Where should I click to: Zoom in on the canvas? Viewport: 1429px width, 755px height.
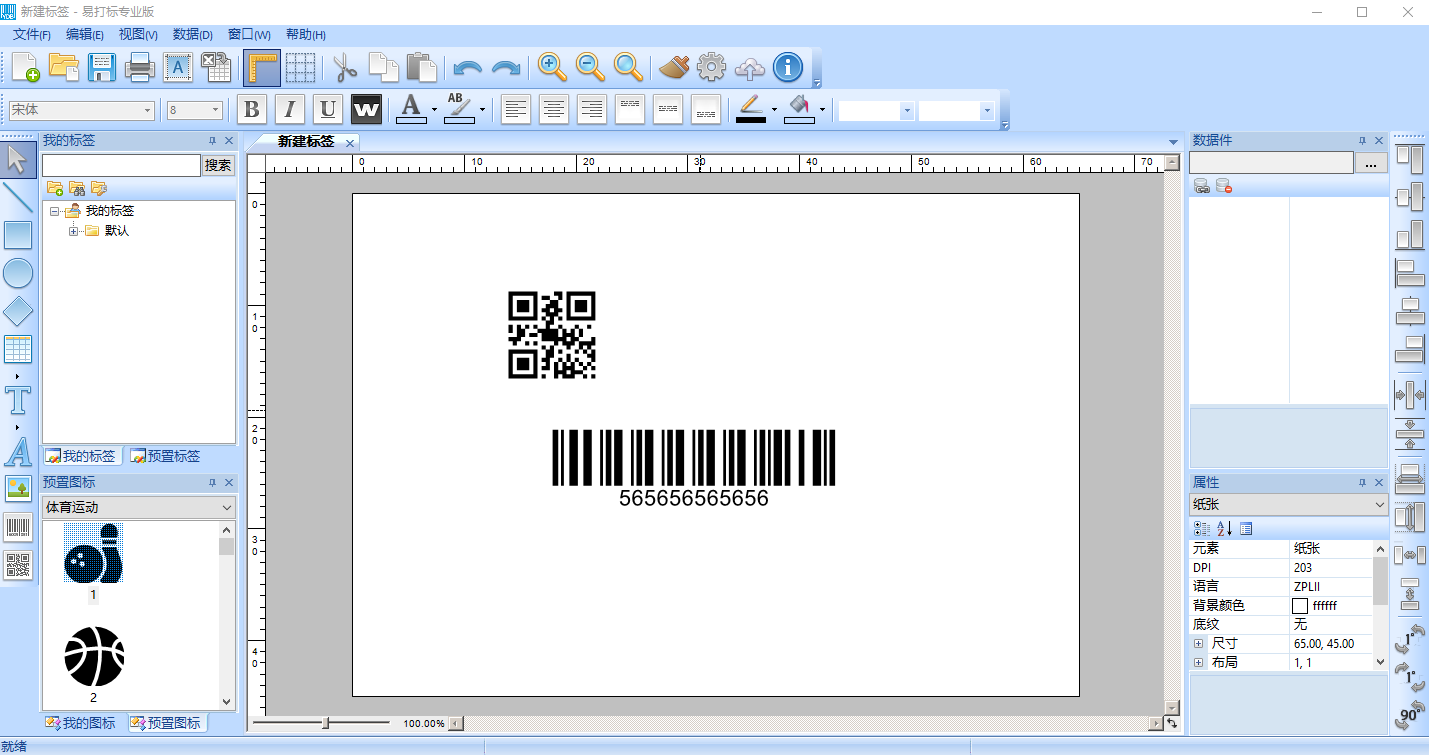(x=552, y=67)
